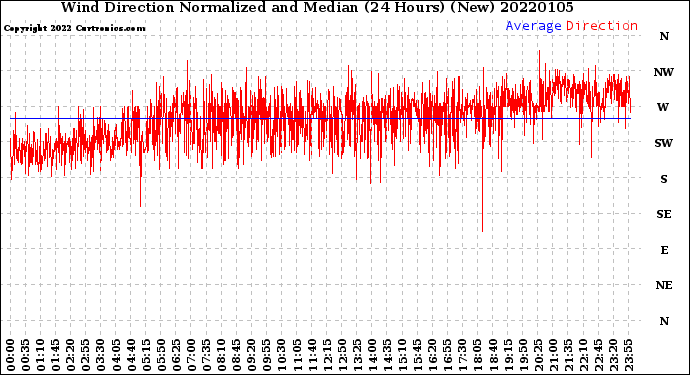690x375 pixels.
Task: Click the 04:40 time label
Action: 131,355
